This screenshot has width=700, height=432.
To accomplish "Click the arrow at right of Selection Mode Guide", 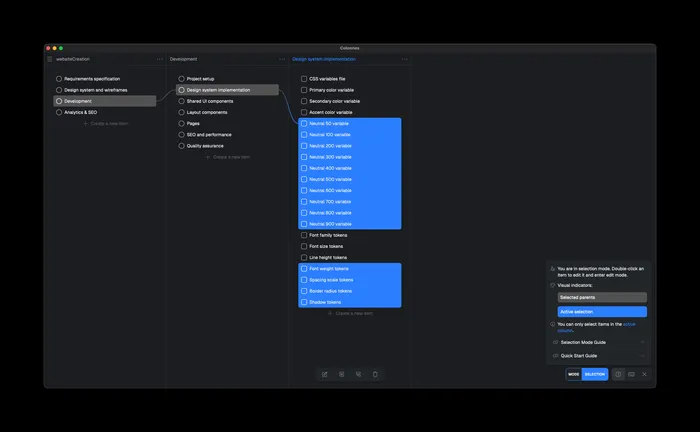I will [642, 342].
